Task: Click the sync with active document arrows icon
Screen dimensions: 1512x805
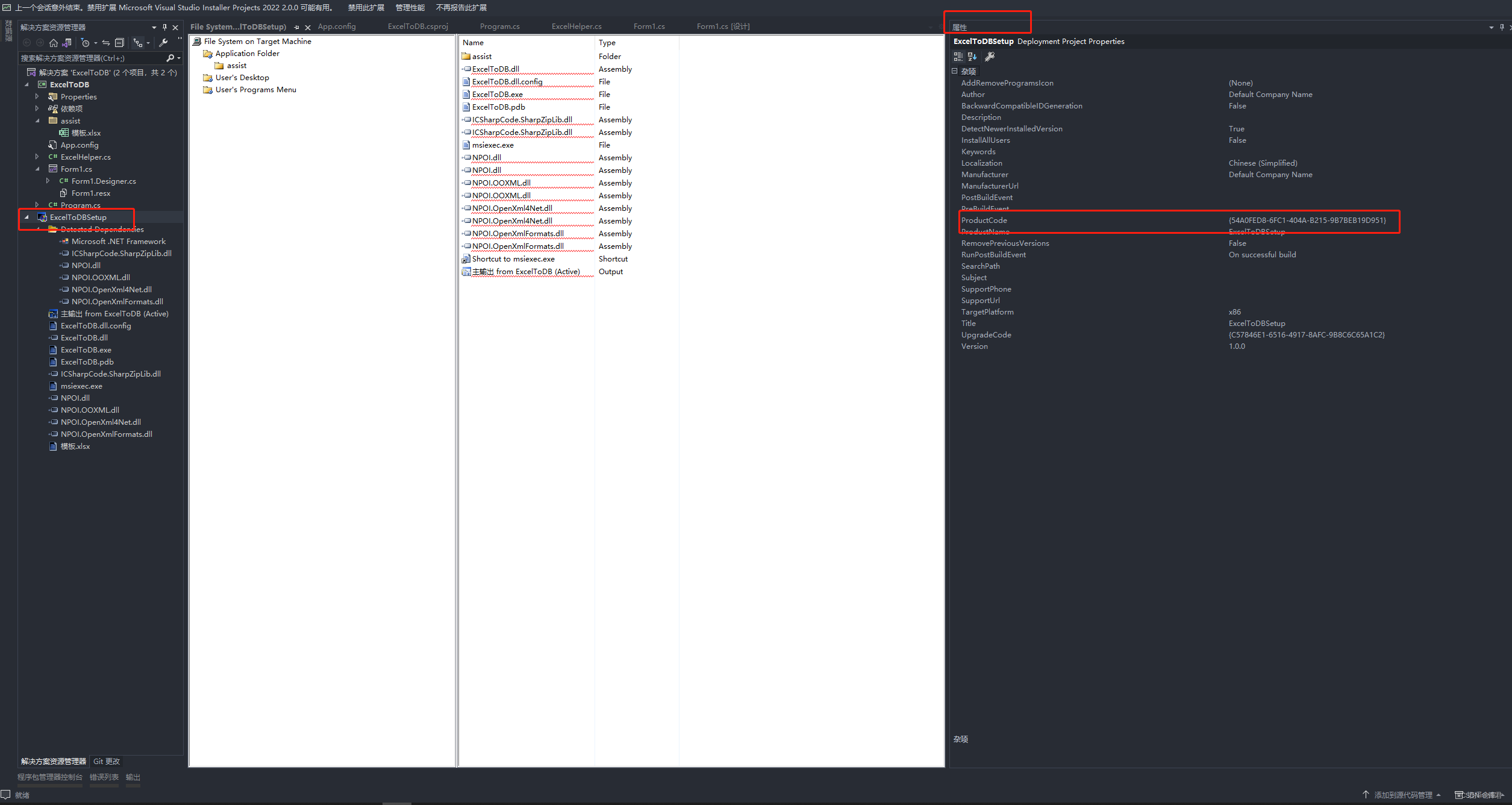Action: coord(106,43)
